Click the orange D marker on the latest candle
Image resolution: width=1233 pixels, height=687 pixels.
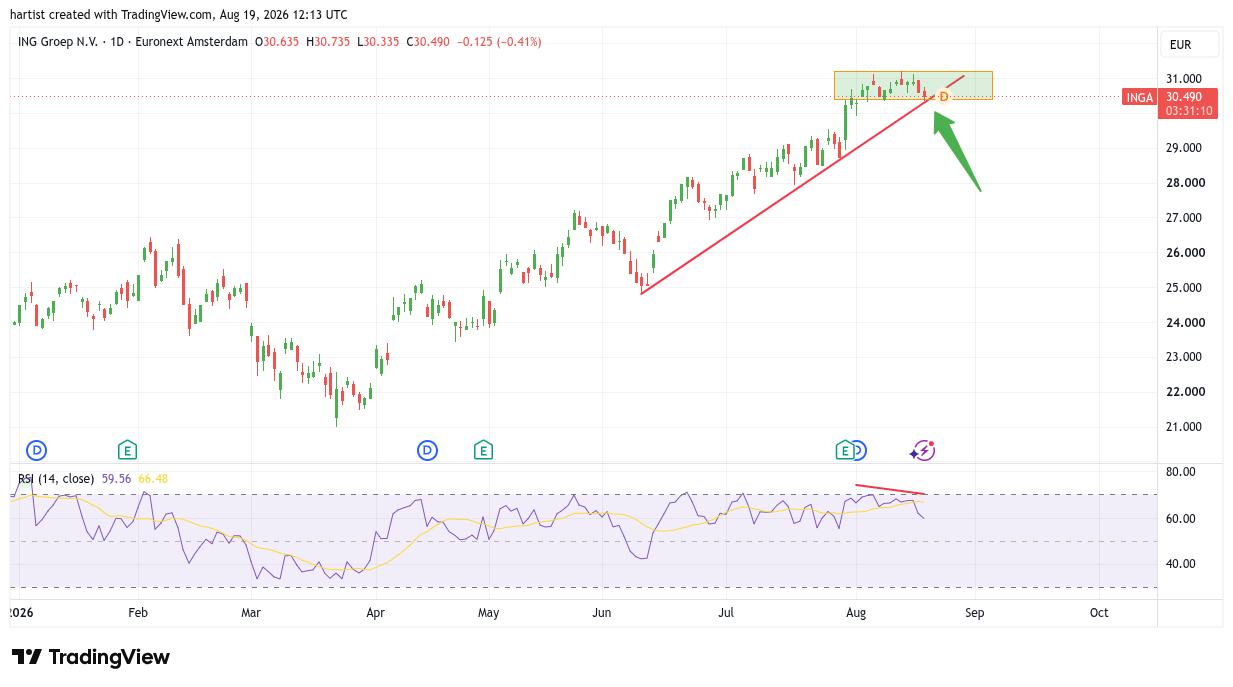(x=943, y=97)
